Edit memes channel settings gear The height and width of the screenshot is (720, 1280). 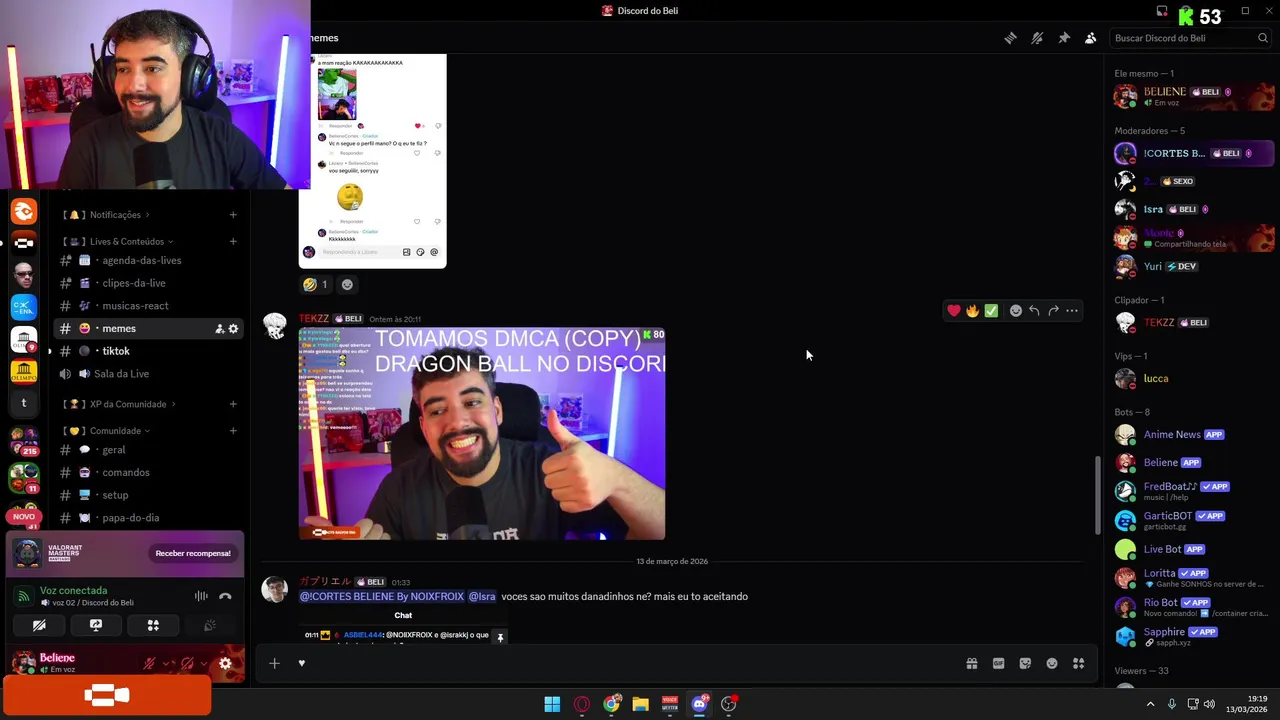click(234, 329)
